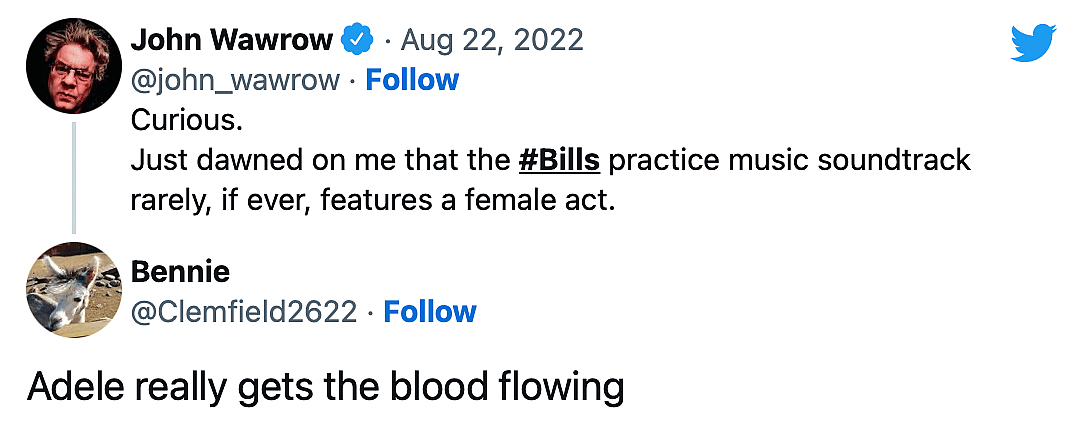Click the vertical thread line between tweets

click(73, 176)
